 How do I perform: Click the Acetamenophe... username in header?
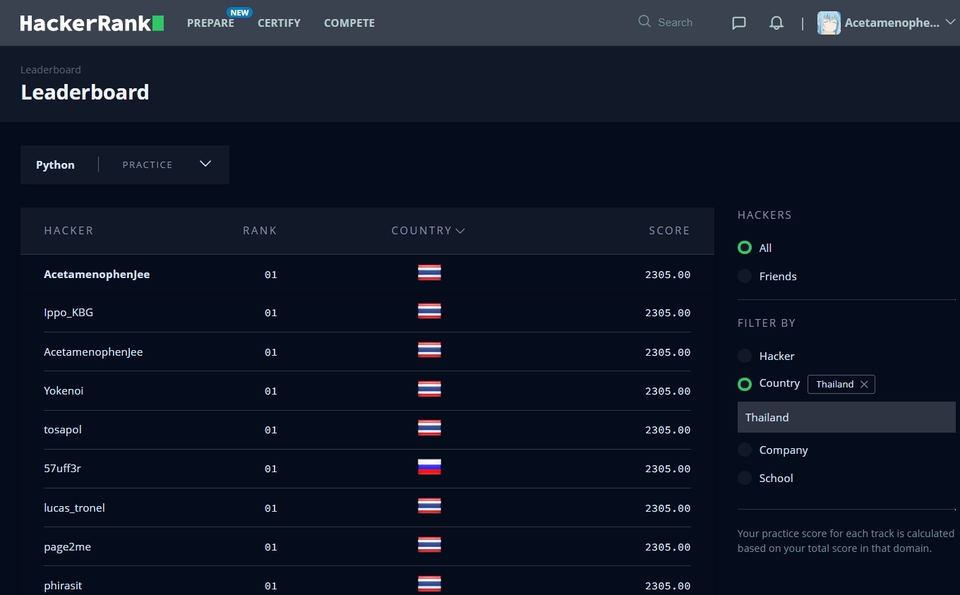[x=891, y=23]
